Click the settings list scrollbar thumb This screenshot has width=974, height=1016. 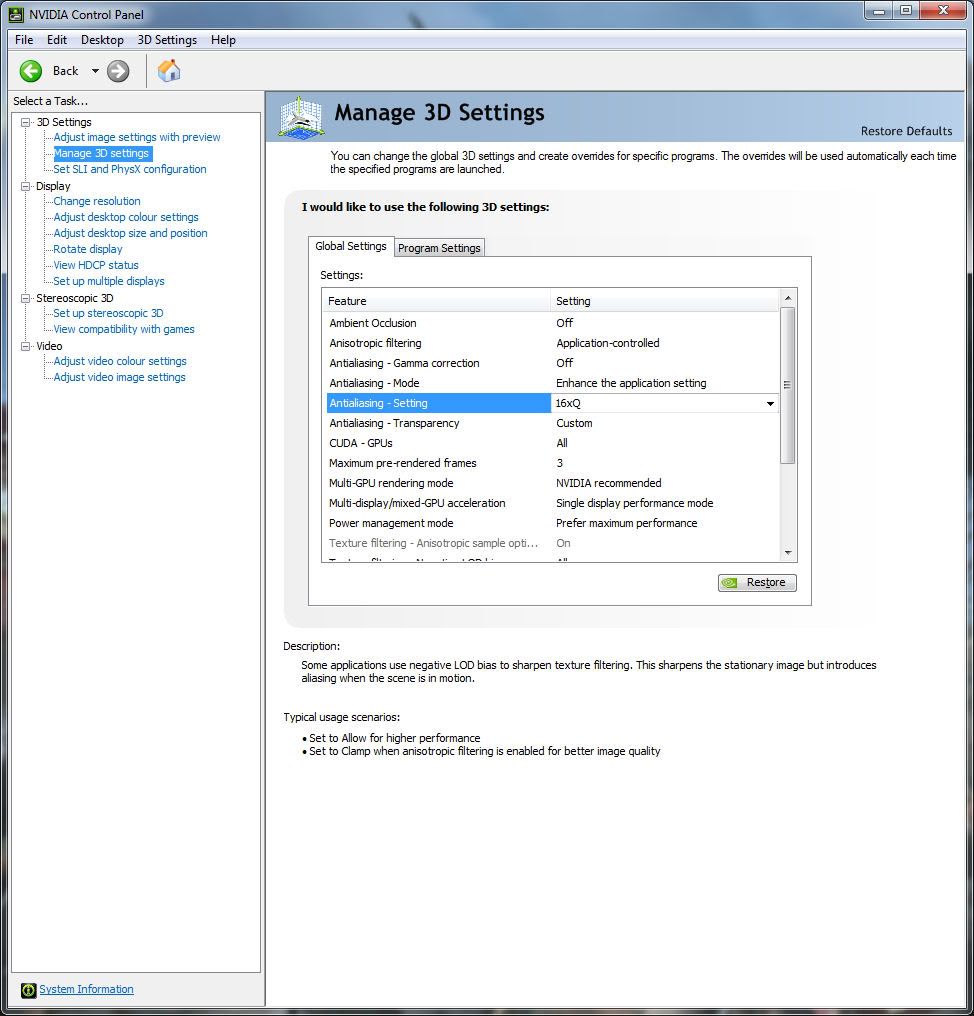coord(788,385)
